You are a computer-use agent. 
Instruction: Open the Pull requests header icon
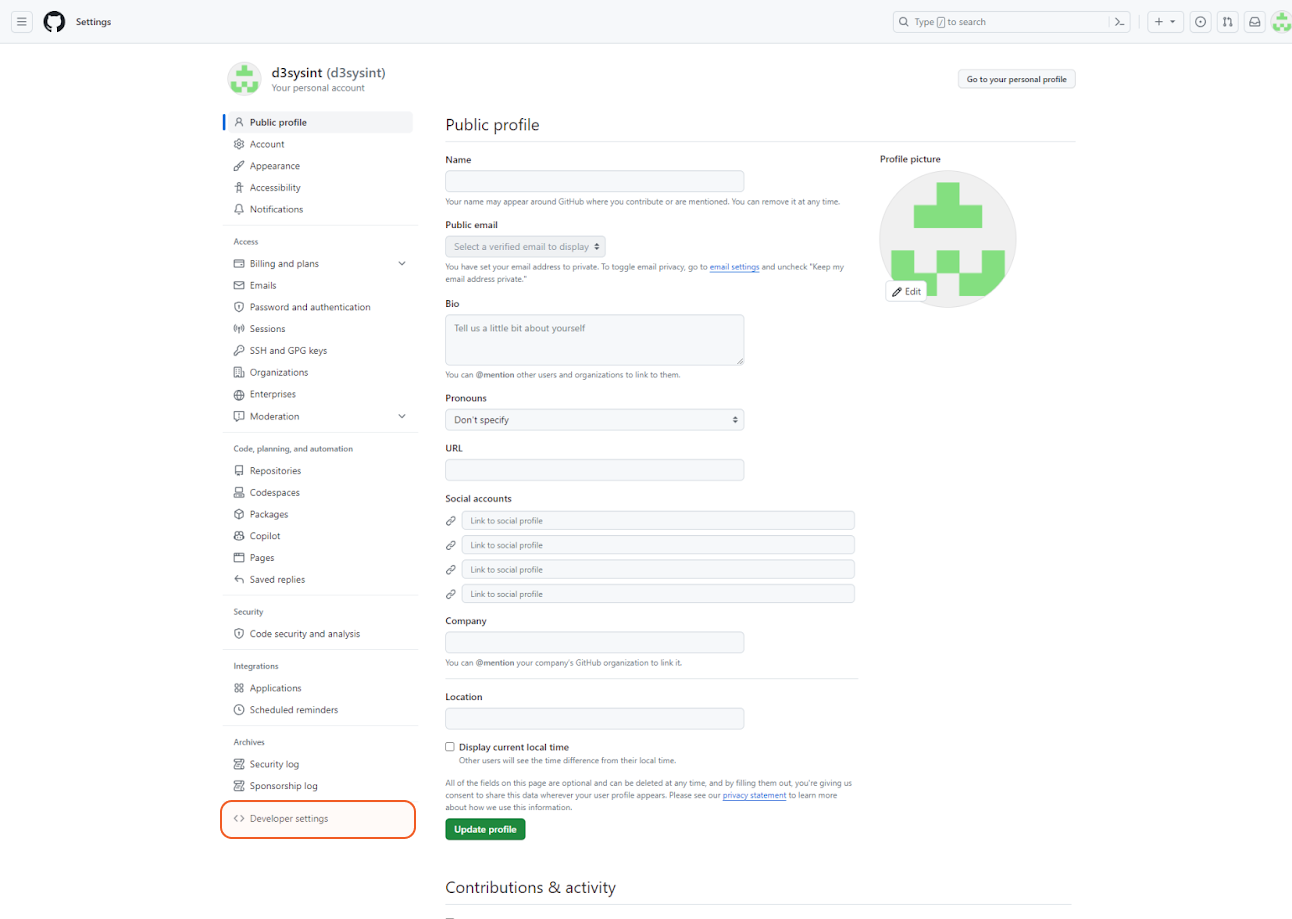click(x=1227, y=22)
